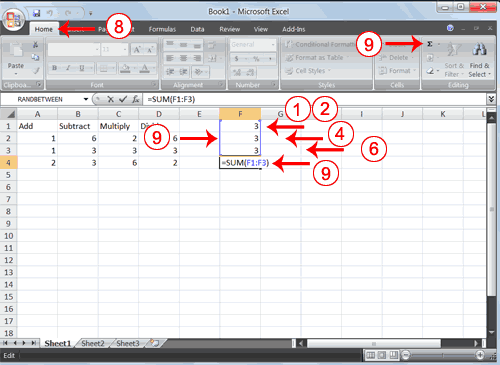This screenshot has height=365, width=500.
Task: Open Find & Select menu
Action: [480, 59]
